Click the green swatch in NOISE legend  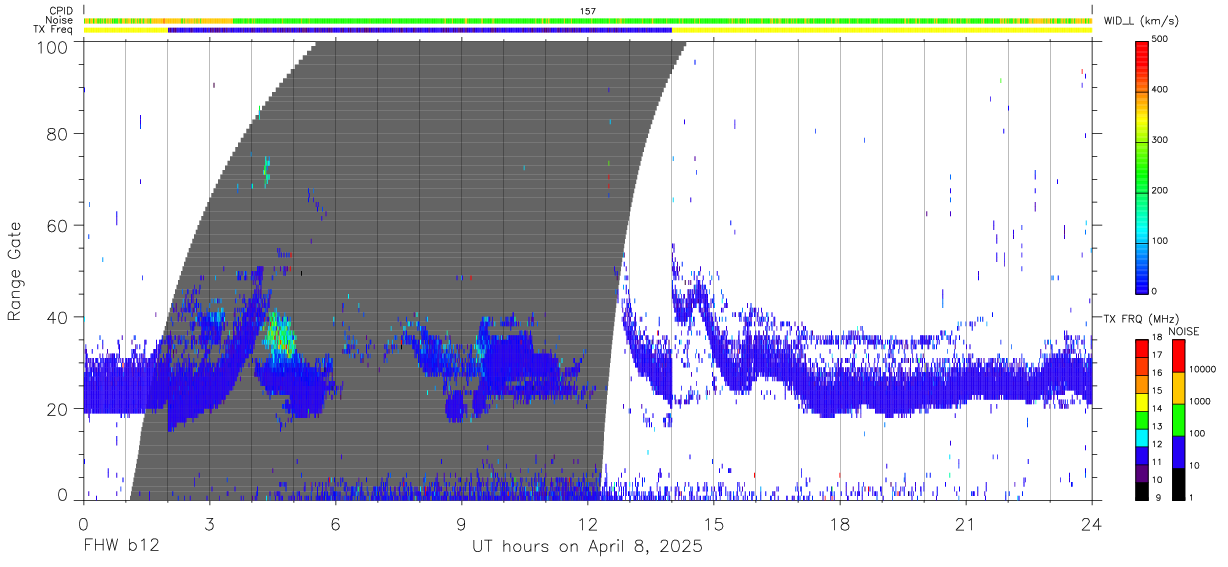(x=1178, y=420)
